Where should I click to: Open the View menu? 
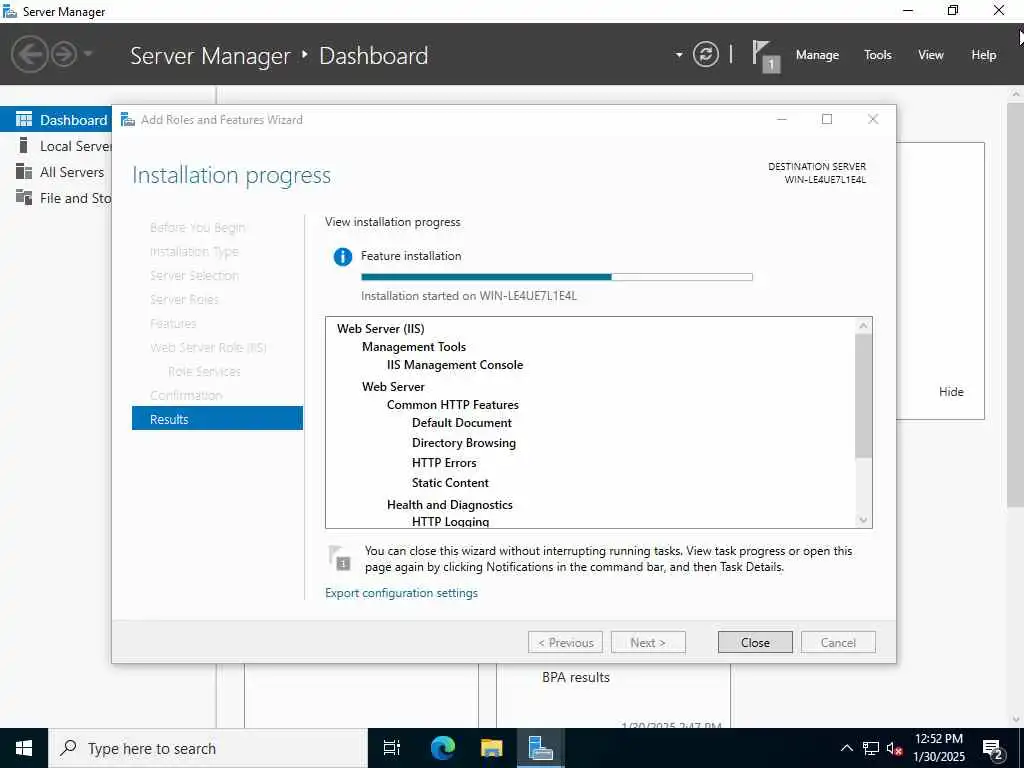[x=930, y=55]
